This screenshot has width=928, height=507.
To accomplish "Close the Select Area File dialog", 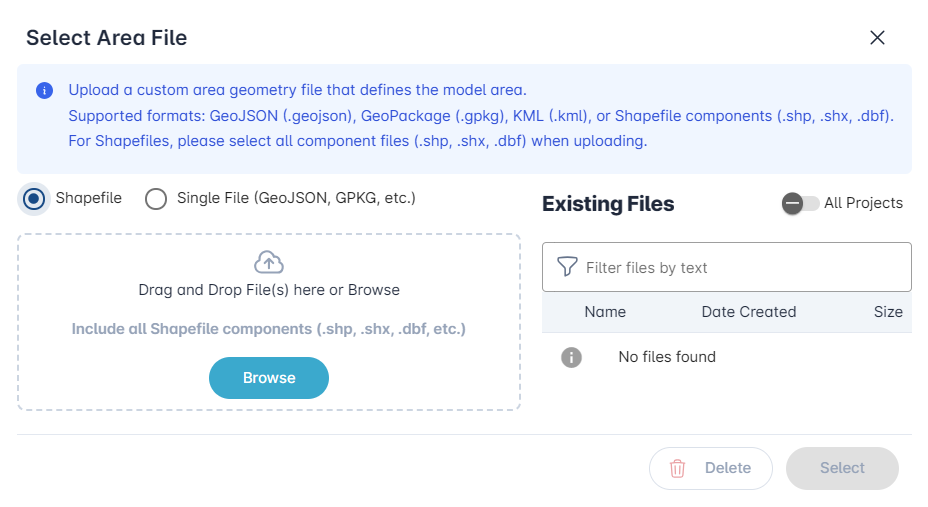I will (x=877, y=38).
